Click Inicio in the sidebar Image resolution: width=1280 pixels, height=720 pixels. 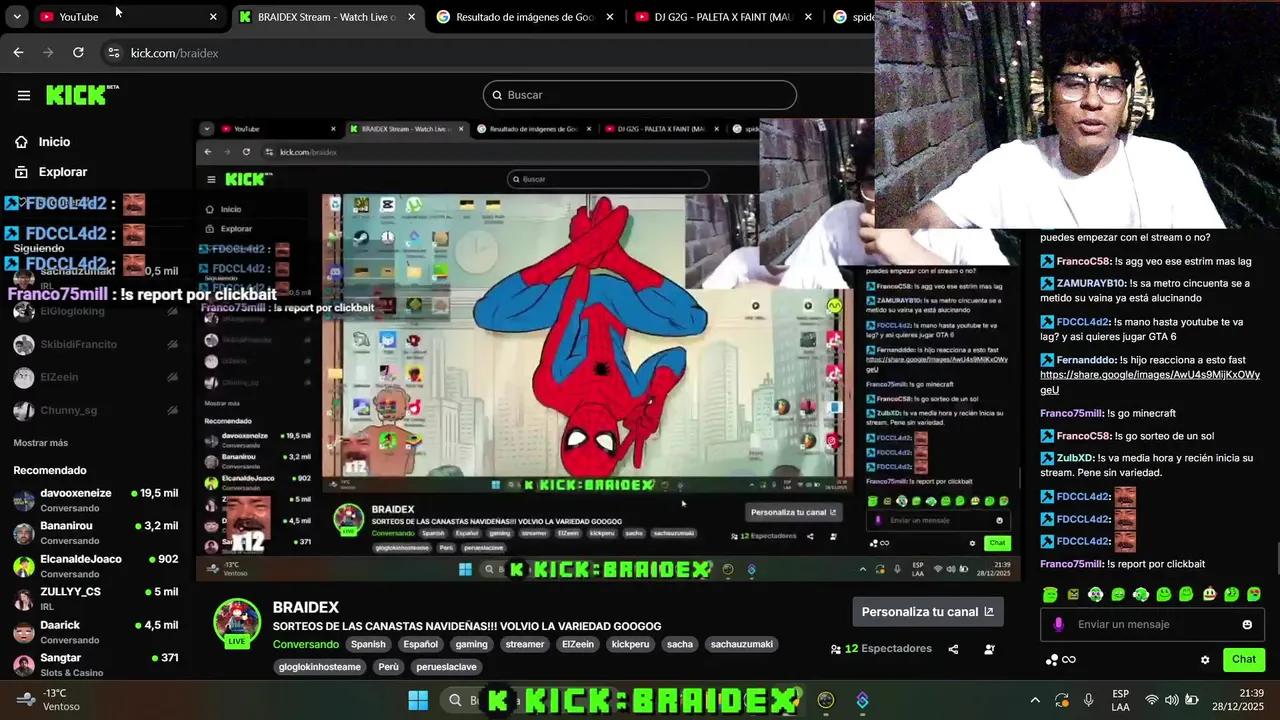click(54, 142)
